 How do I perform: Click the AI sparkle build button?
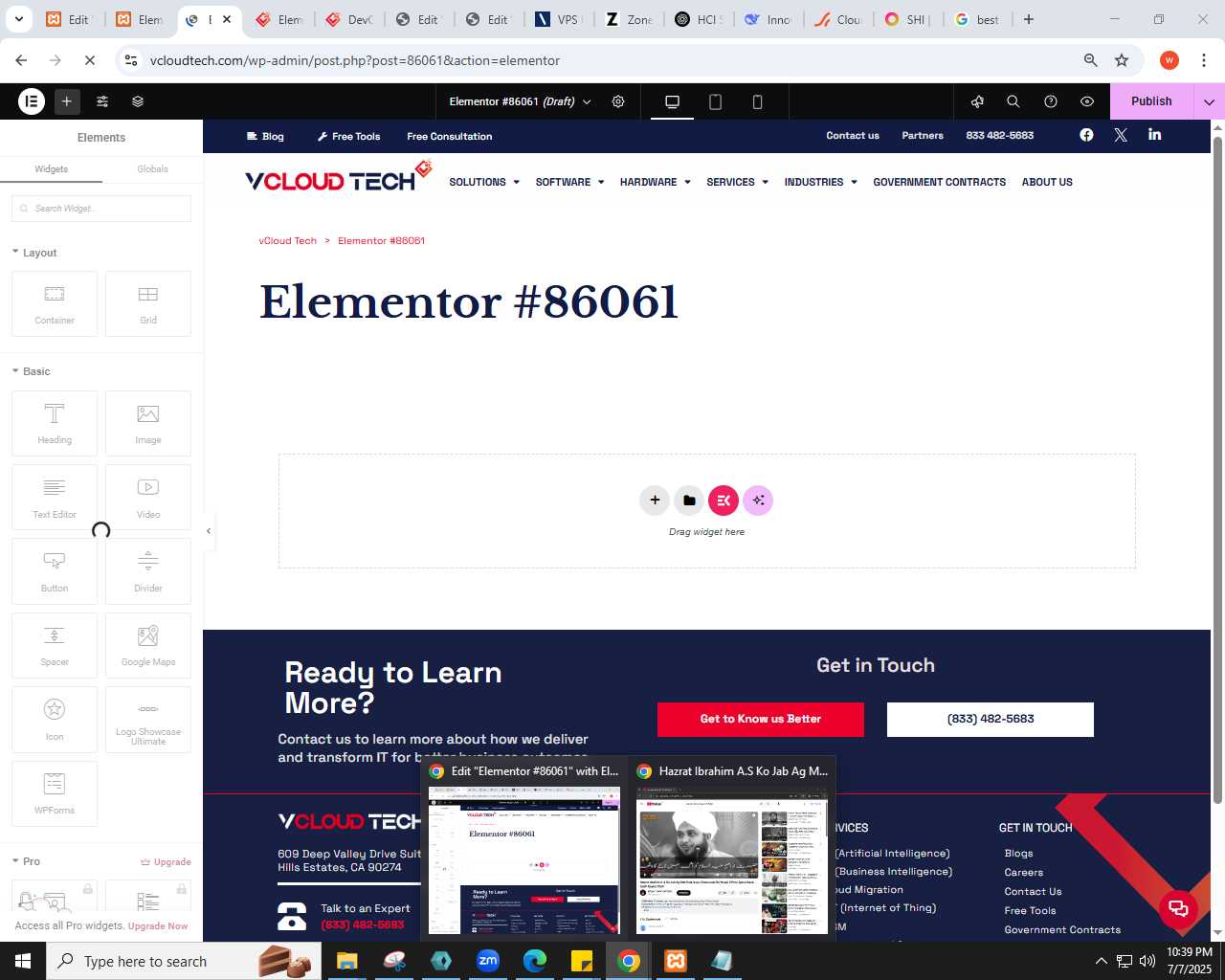(758, 500)
